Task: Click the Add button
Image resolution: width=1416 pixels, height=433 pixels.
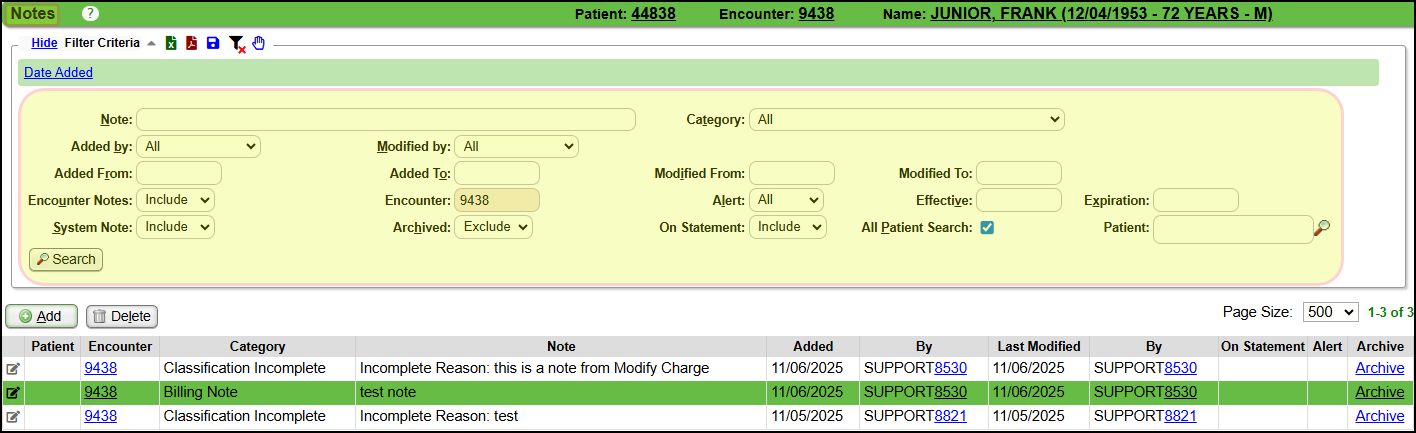Action: pos(41,316)
